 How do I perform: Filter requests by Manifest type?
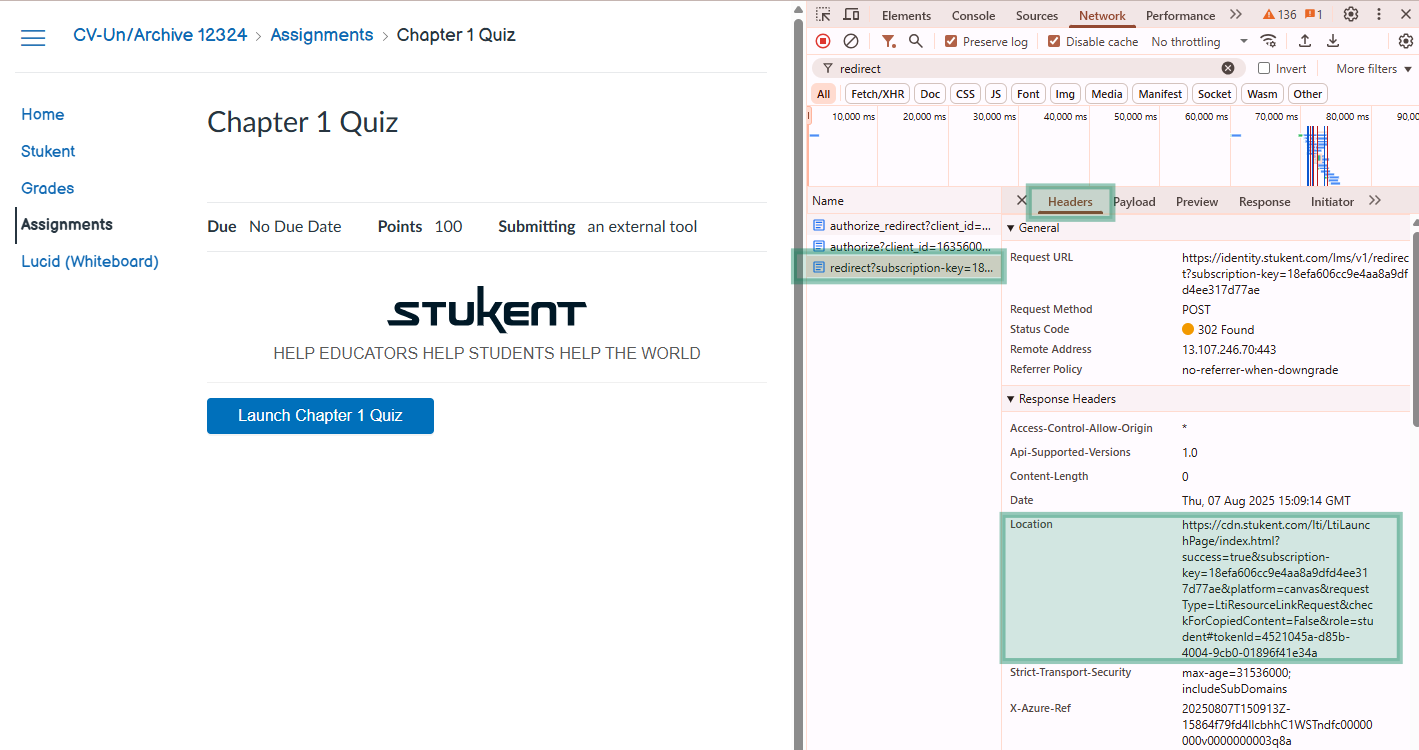(x=1160, y=94)
